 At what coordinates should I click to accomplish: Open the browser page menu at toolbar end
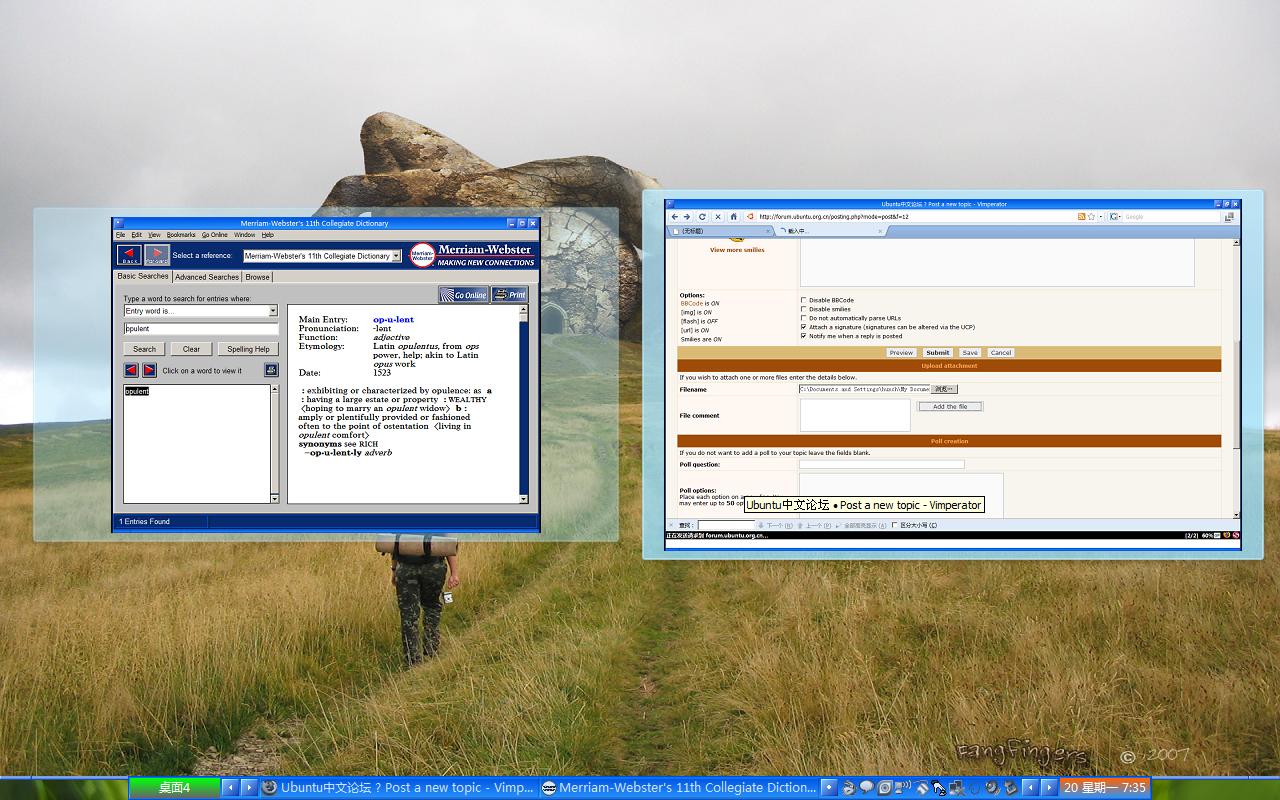click(x=1230, y=216)
